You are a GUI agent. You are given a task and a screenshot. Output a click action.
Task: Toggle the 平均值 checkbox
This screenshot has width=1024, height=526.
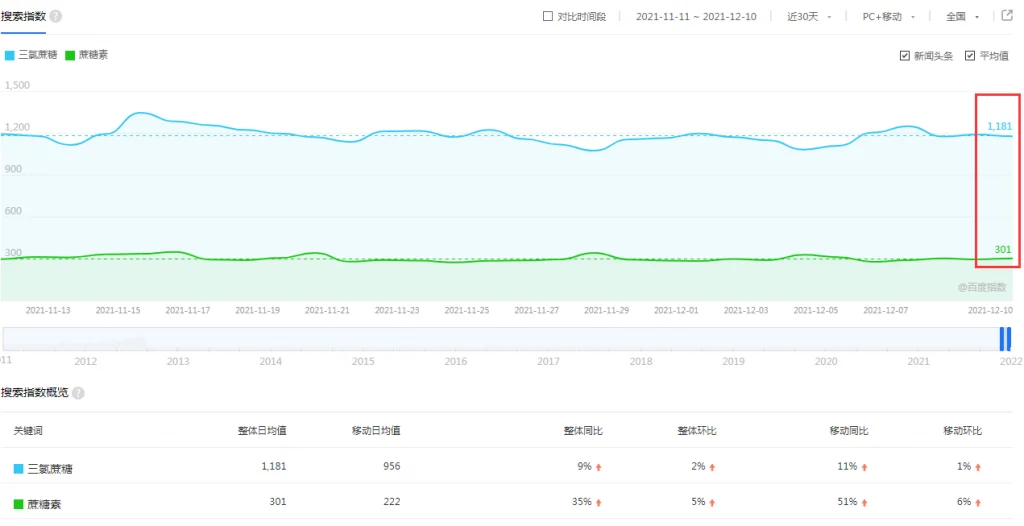click(969, 56)
